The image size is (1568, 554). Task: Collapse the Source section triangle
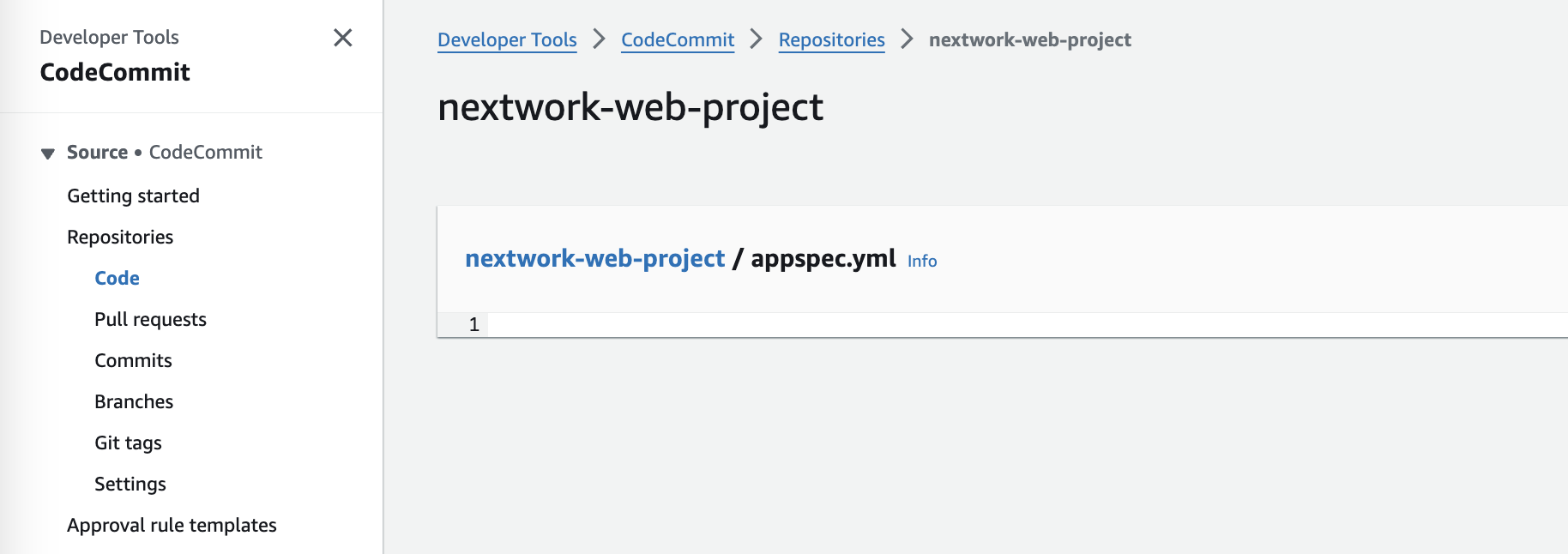coord(48,154)
